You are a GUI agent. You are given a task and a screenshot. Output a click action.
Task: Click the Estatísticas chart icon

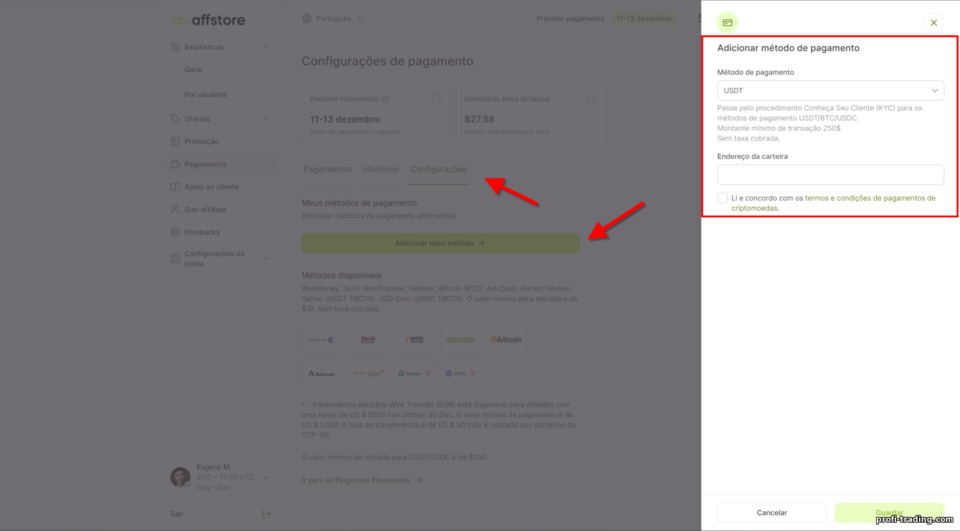175,47
